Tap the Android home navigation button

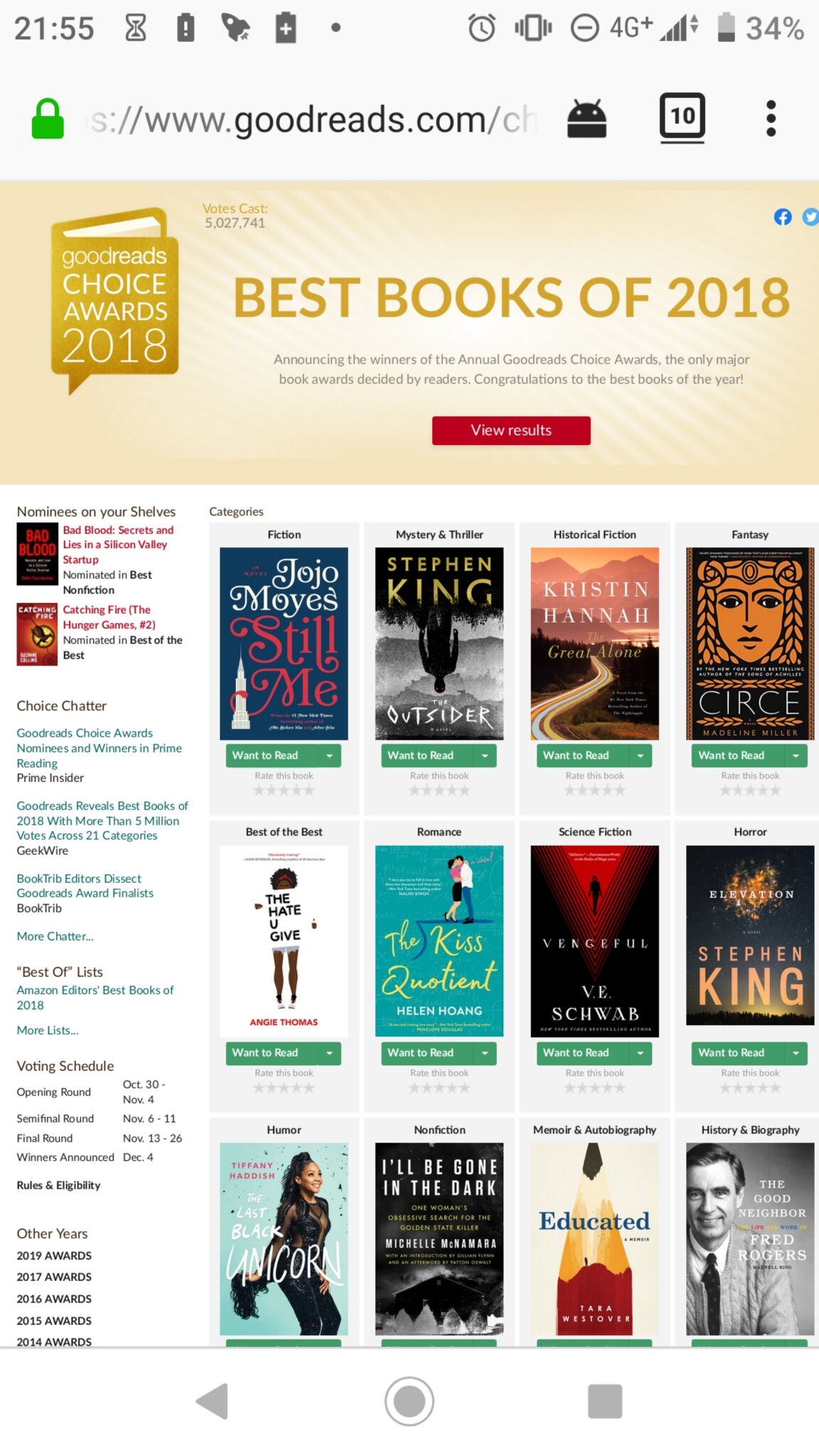pos(409,1401)
